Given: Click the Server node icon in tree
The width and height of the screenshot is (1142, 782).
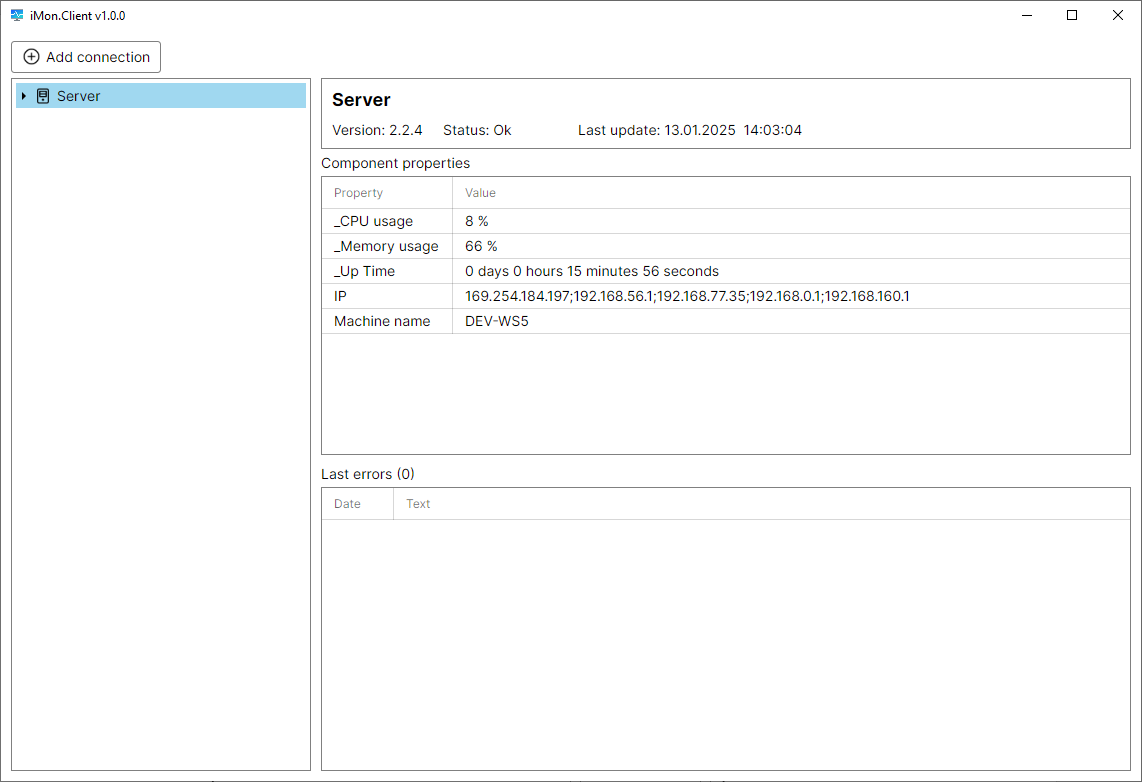Looking at the screenshot, I should click(43, 96).
